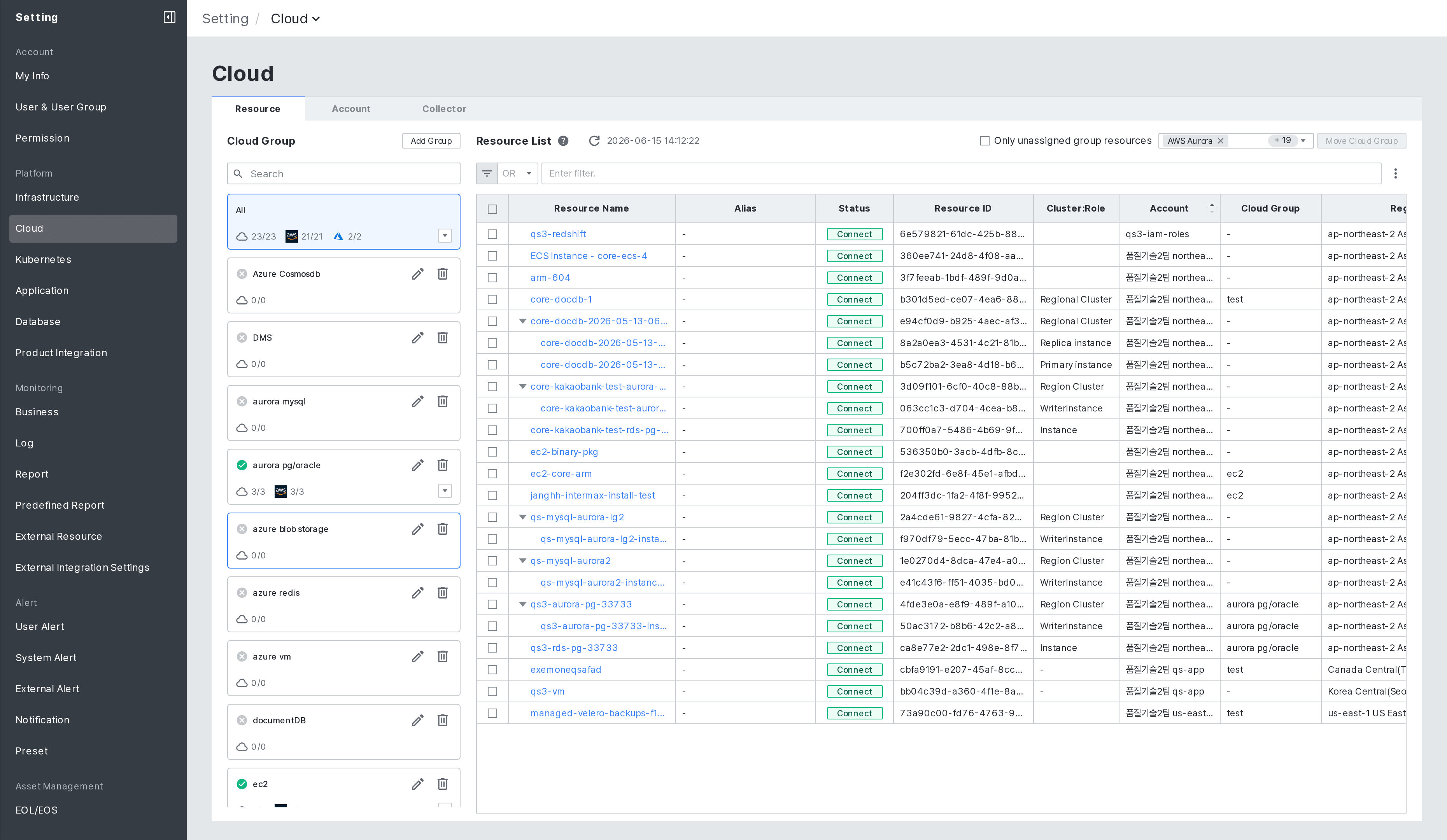1447x840 pixels.
Task: Select the qs3-redshift row checkbox
Action: (x=492, y=234)
